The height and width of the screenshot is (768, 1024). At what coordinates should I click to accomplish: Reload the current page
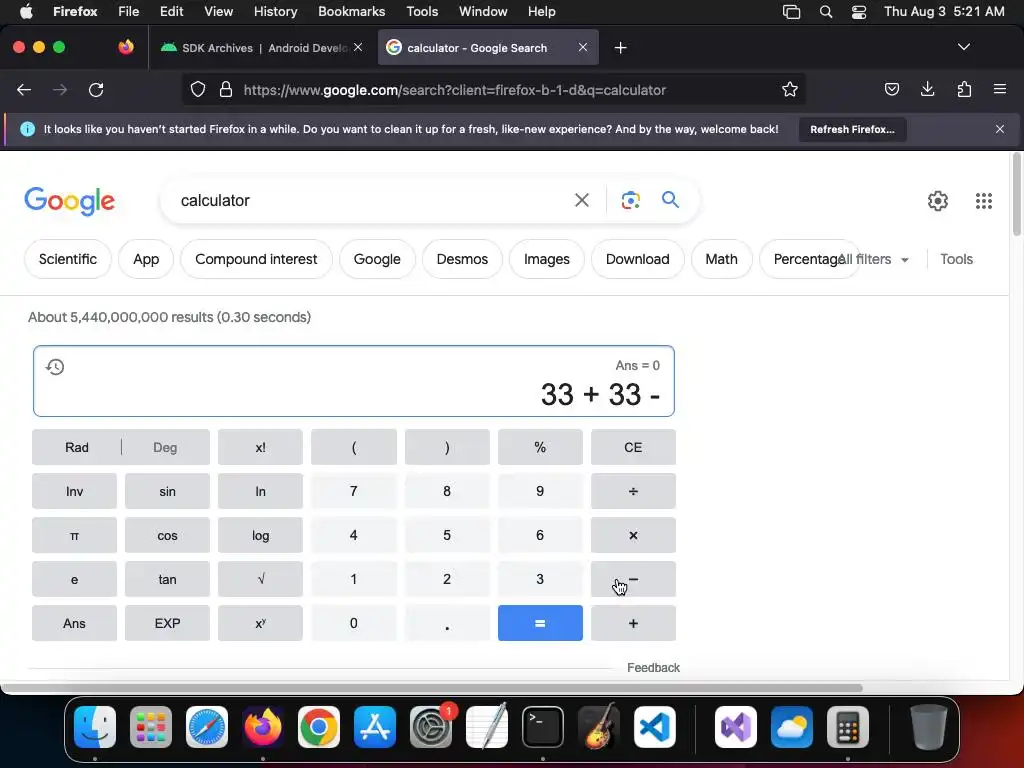(x=96, y=89)
